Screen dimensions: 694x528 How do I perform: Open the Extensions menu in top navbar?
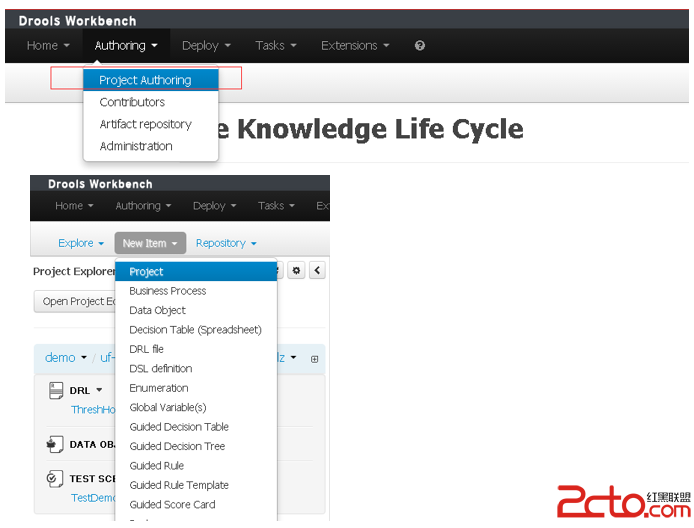tap(355, 46)
